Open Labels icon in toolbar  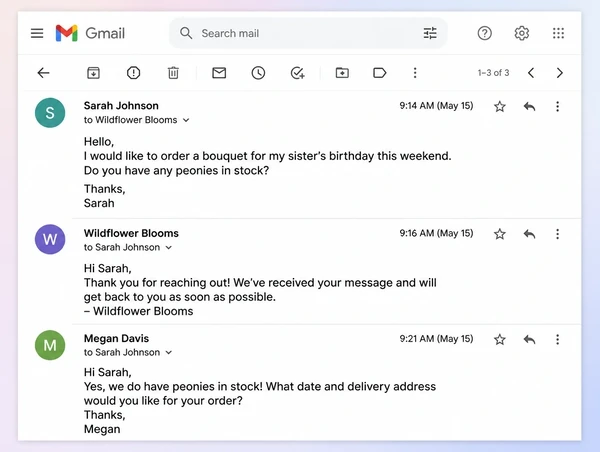pyautogui.click(x=379, y=73)
